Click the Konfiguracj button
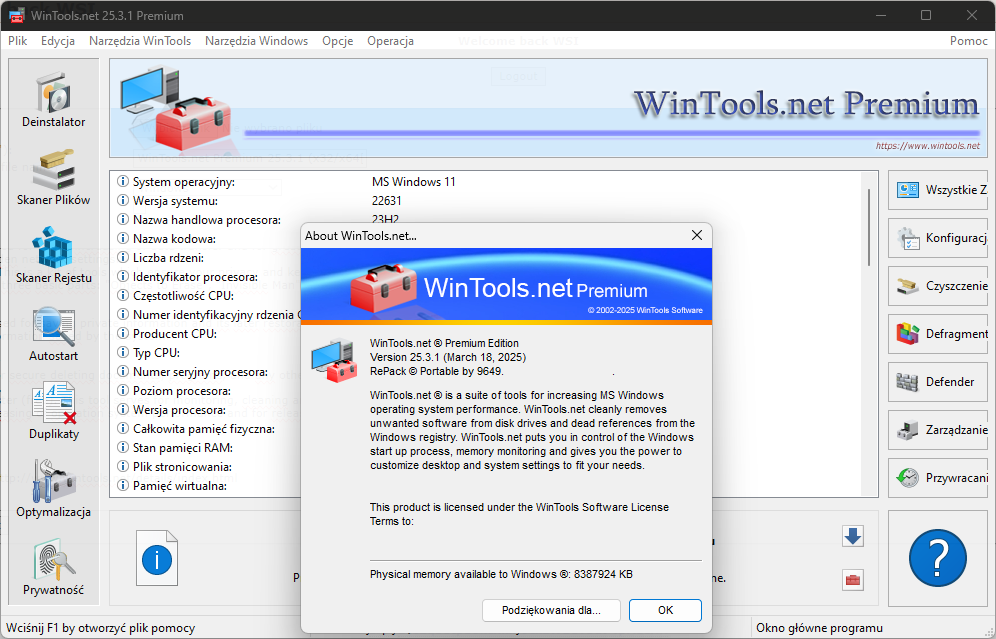The width and height of the screenshot is (996, 639). (x=938, y=238)
